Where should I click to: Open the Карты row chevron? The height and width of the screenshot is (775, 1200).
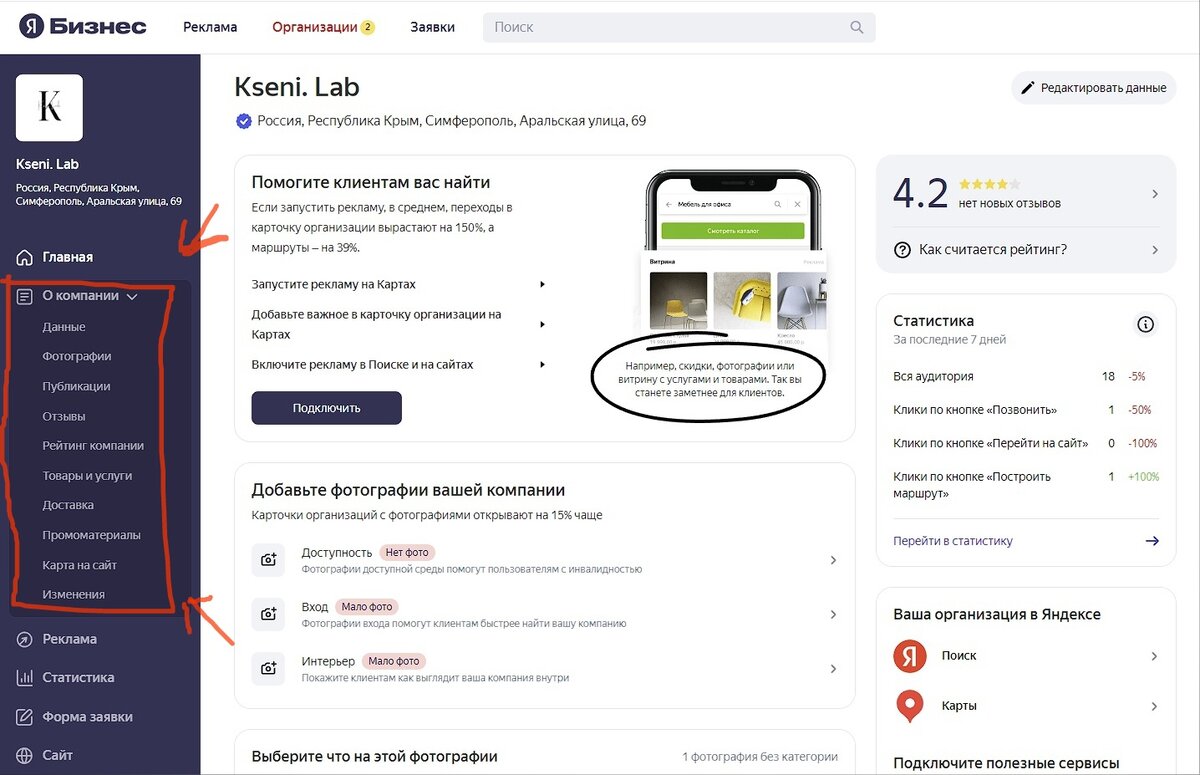[1154, 706]
